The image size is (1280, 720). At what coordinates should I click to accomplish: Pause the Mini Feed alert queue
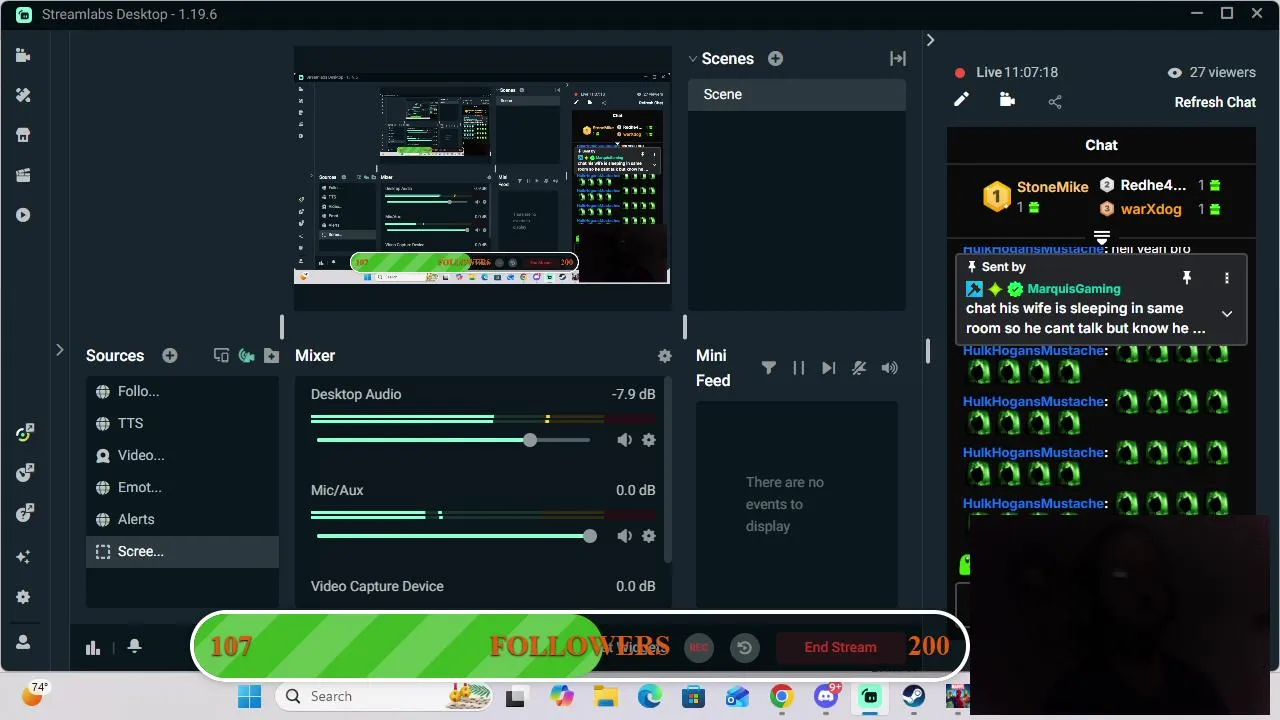pyautogui.click(x=799, y=368)
